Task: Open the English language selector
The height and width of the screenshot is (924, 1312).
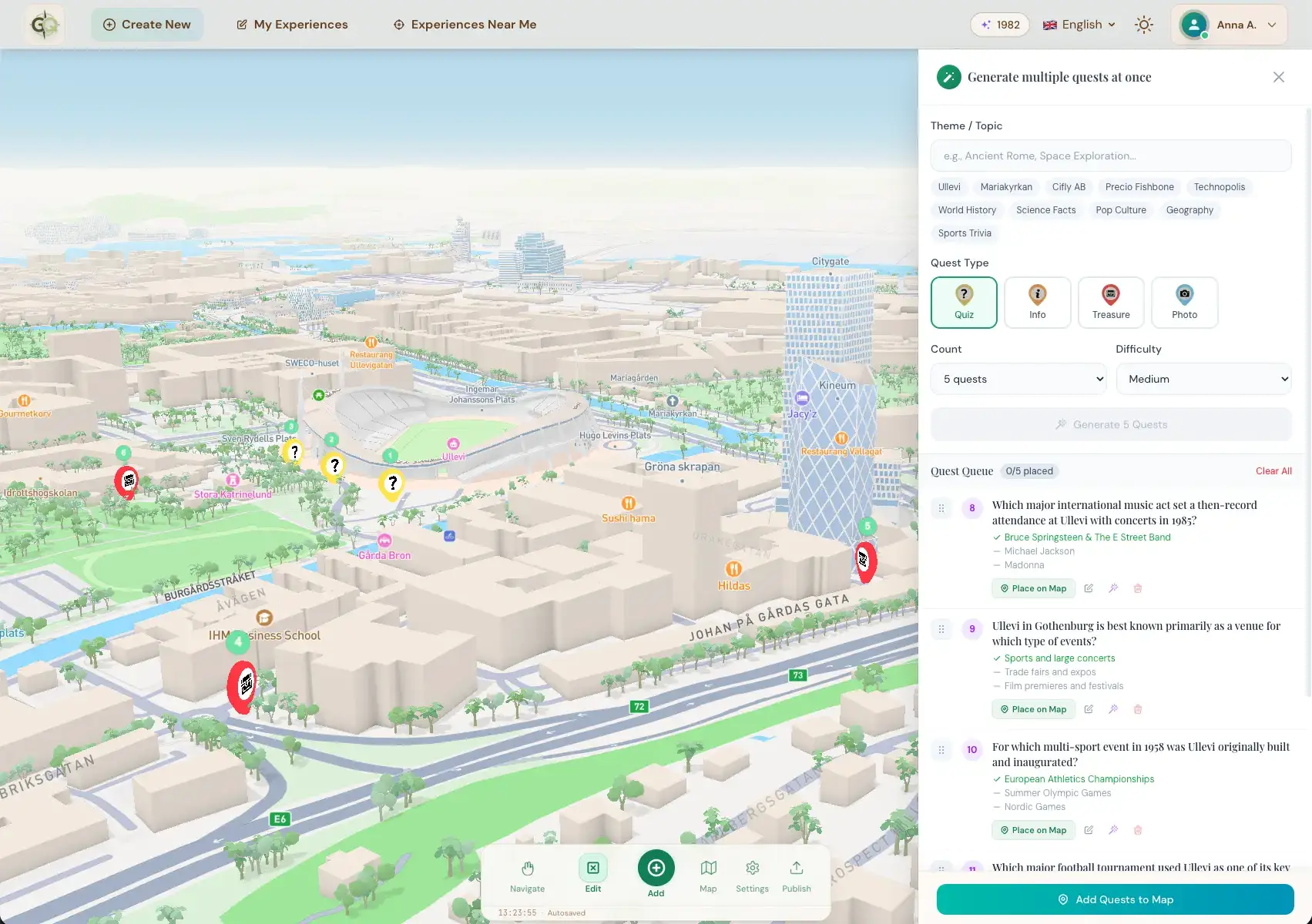Action: click(1079, 25)
